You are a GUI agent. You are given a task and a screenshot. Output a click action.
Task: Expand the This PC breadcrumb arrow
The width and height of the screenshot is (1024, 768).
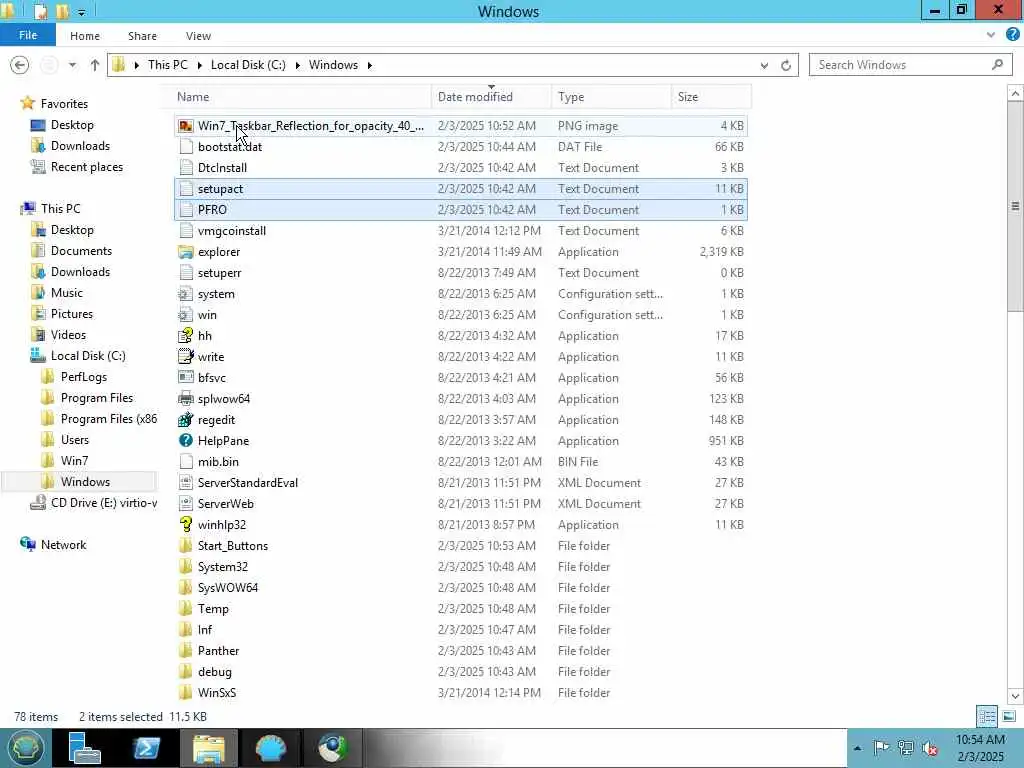[199, 65]
